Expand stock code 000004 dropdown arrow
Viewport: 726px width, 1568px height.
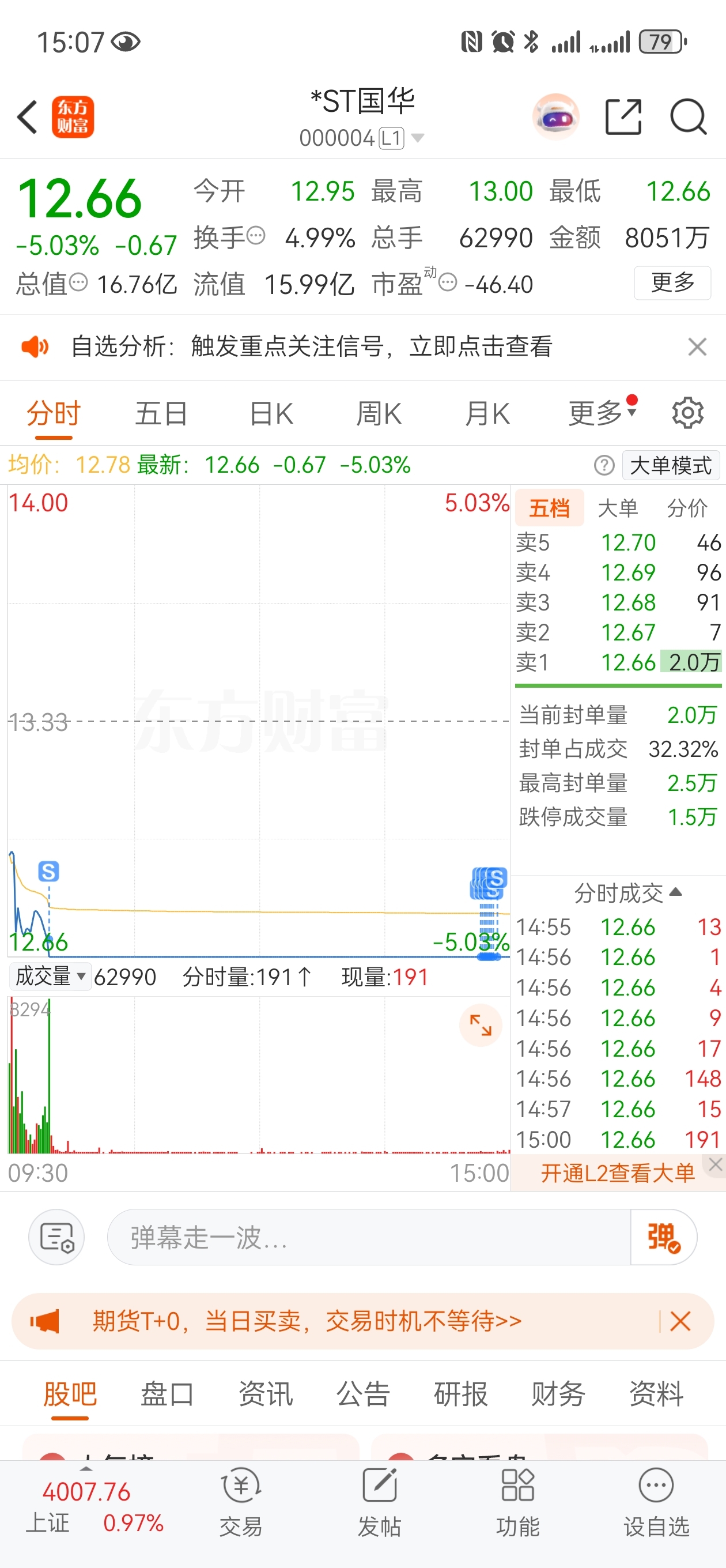pyautogui.click(x=418, y=138)
